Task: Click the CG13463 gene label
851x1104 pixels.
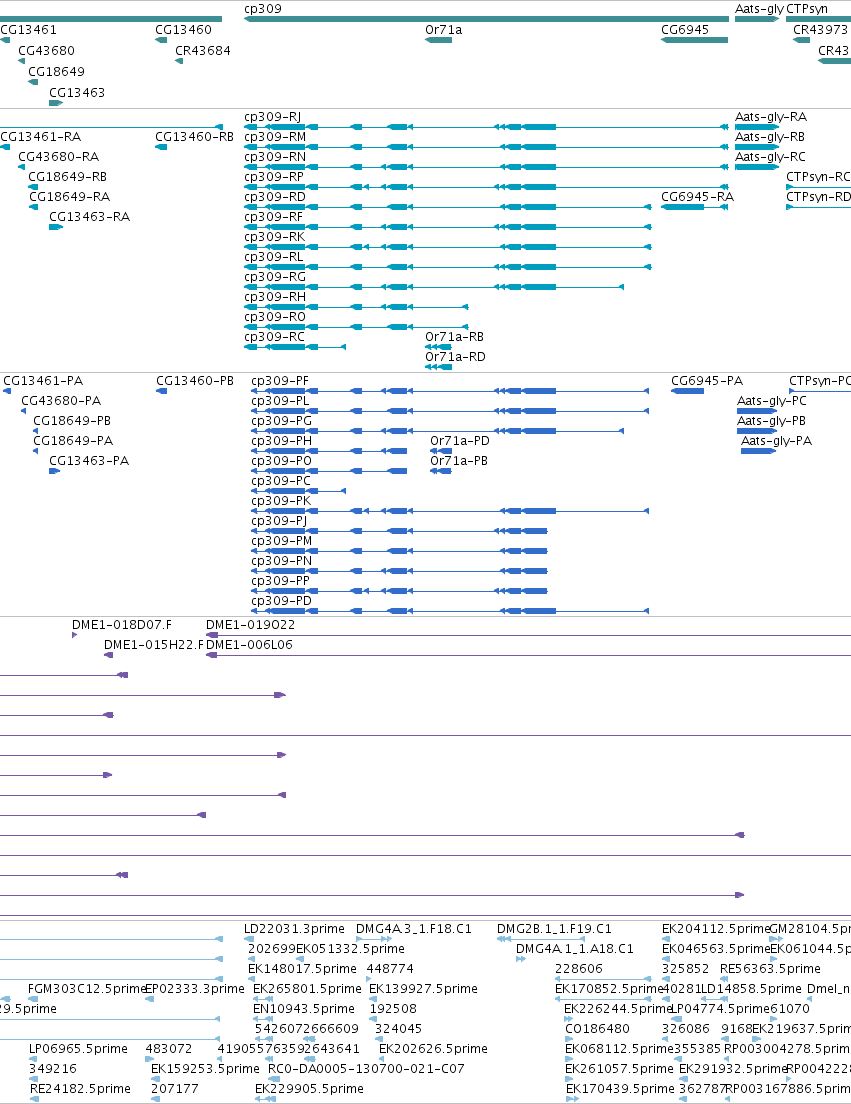Action: point(77,93)
